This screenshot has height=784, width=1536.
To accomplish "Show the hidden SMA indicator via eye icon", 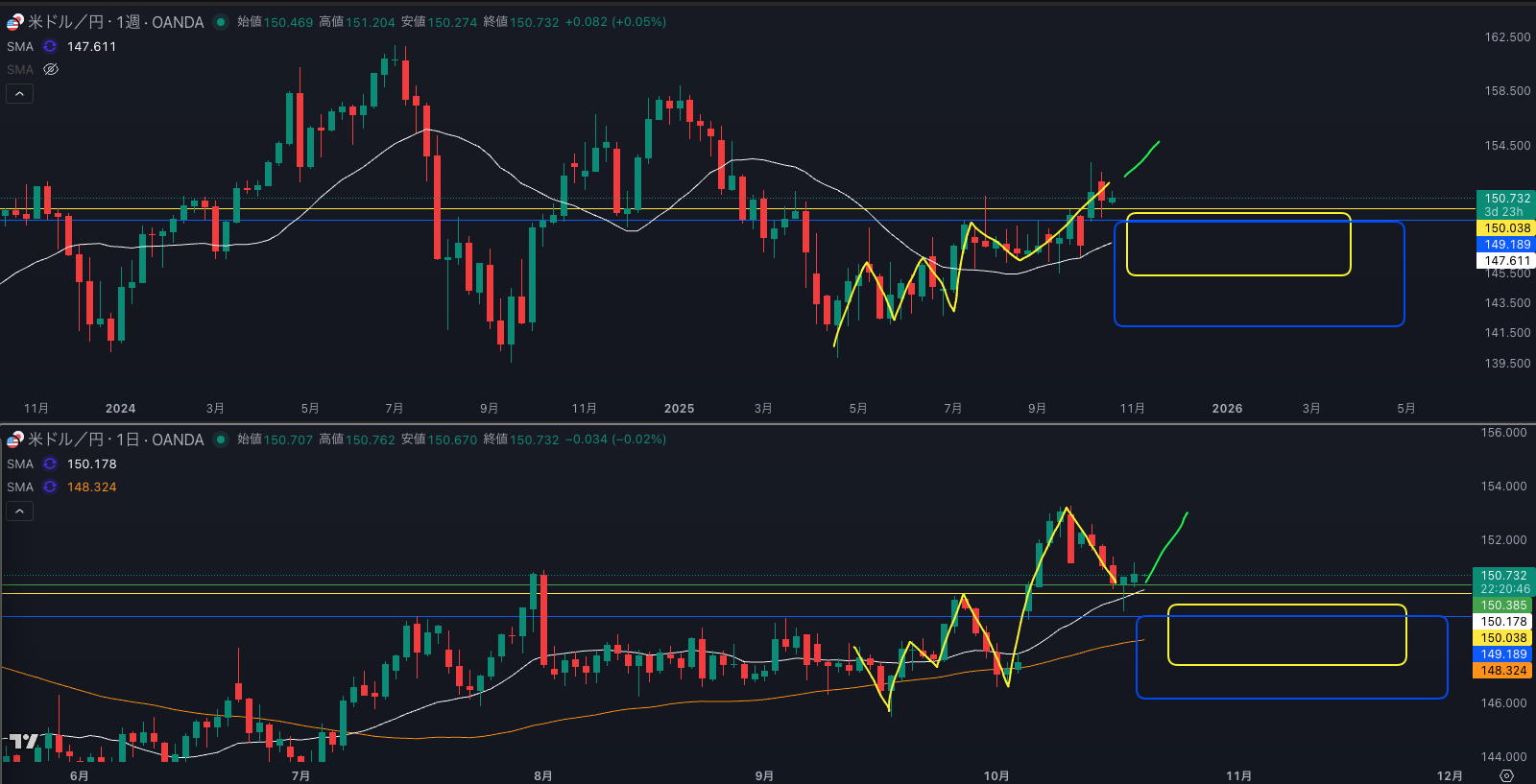I will (51, 69).
